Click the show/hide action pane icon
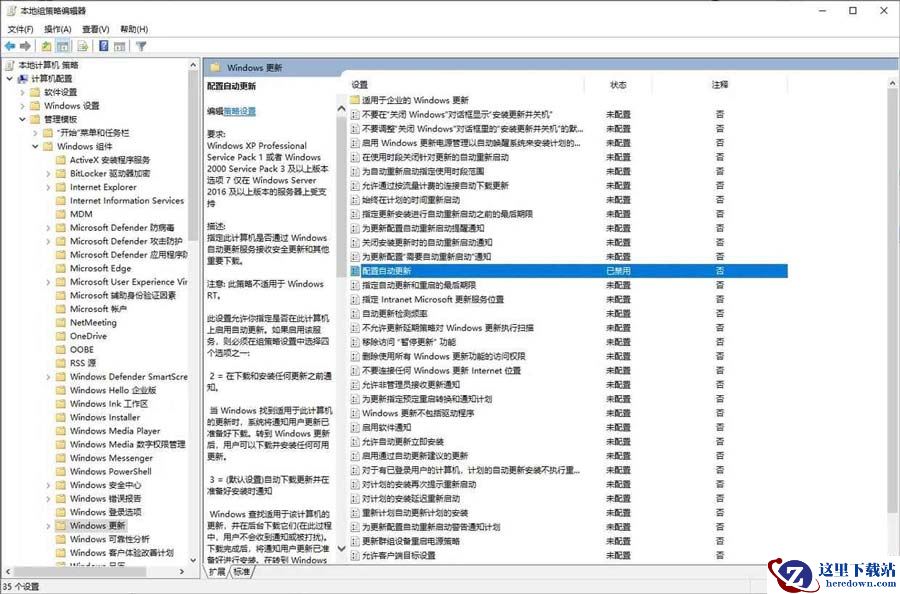 pyautogui.click(x=120, y=46)
